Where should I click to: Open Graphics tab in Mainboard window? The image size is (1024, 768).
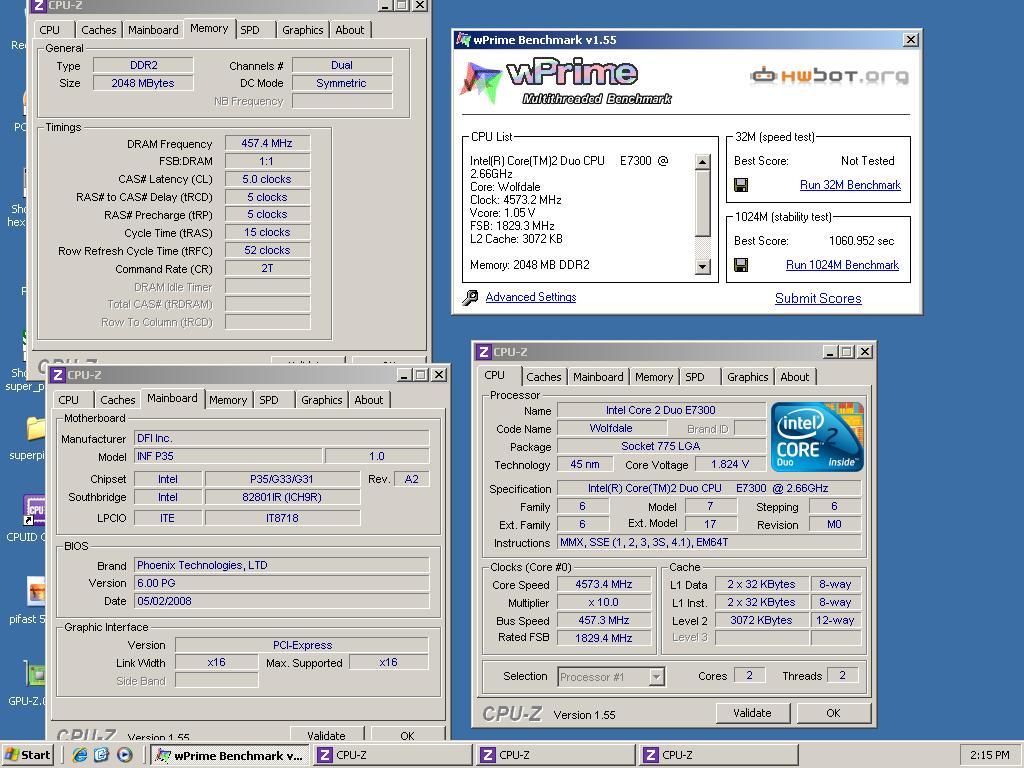[x=321, y=400]
